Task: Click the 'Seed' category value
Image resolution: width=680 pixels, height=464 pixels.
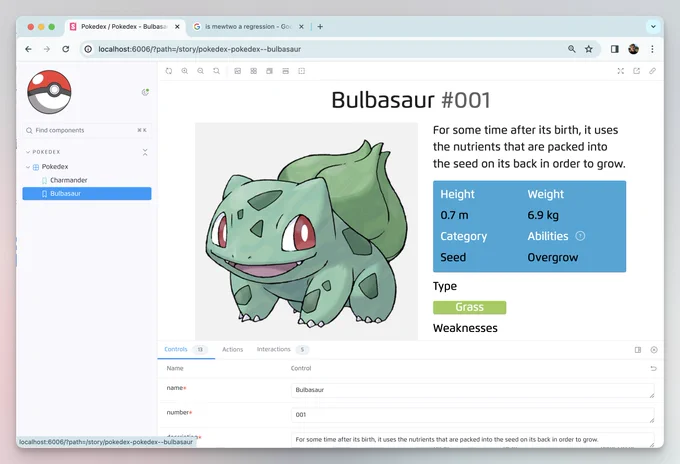Action: [x=453, y=258]
